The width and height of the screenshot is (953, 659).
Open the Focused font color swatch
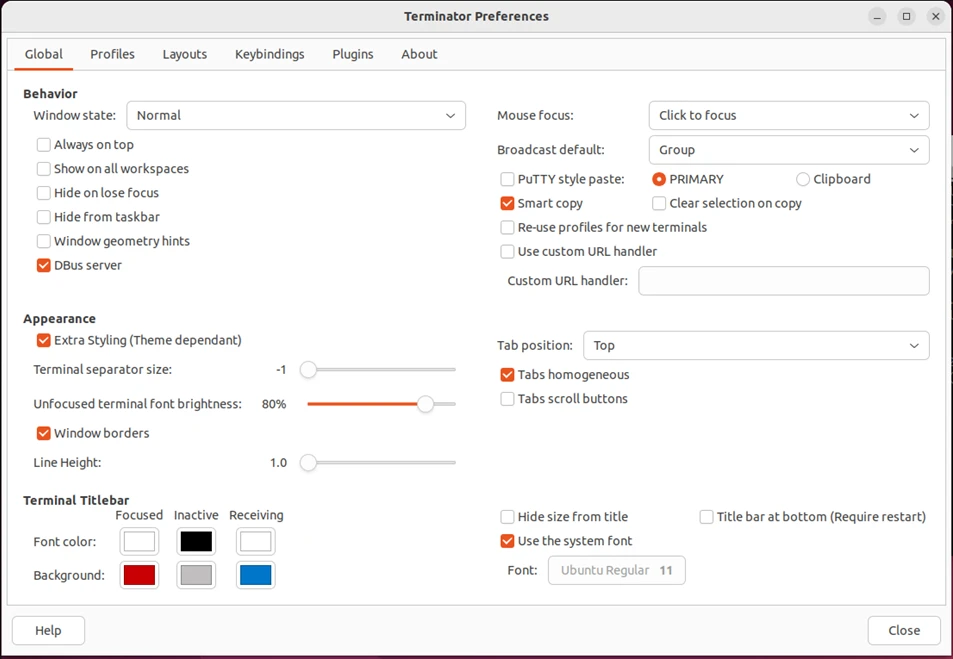coord(139,542)
